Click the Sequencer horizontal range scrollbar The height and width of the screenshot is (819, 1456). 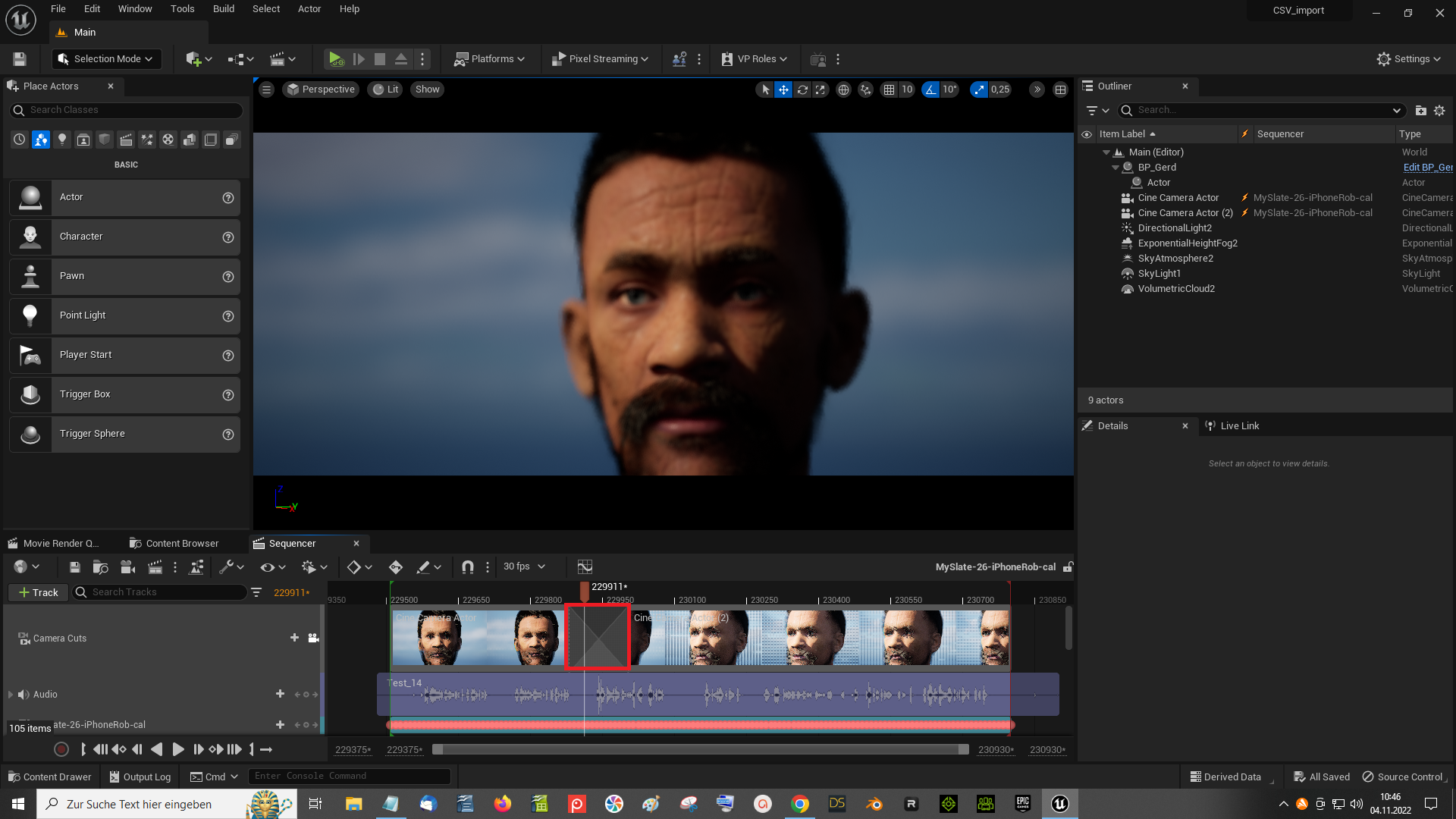[x=701, y=750]
